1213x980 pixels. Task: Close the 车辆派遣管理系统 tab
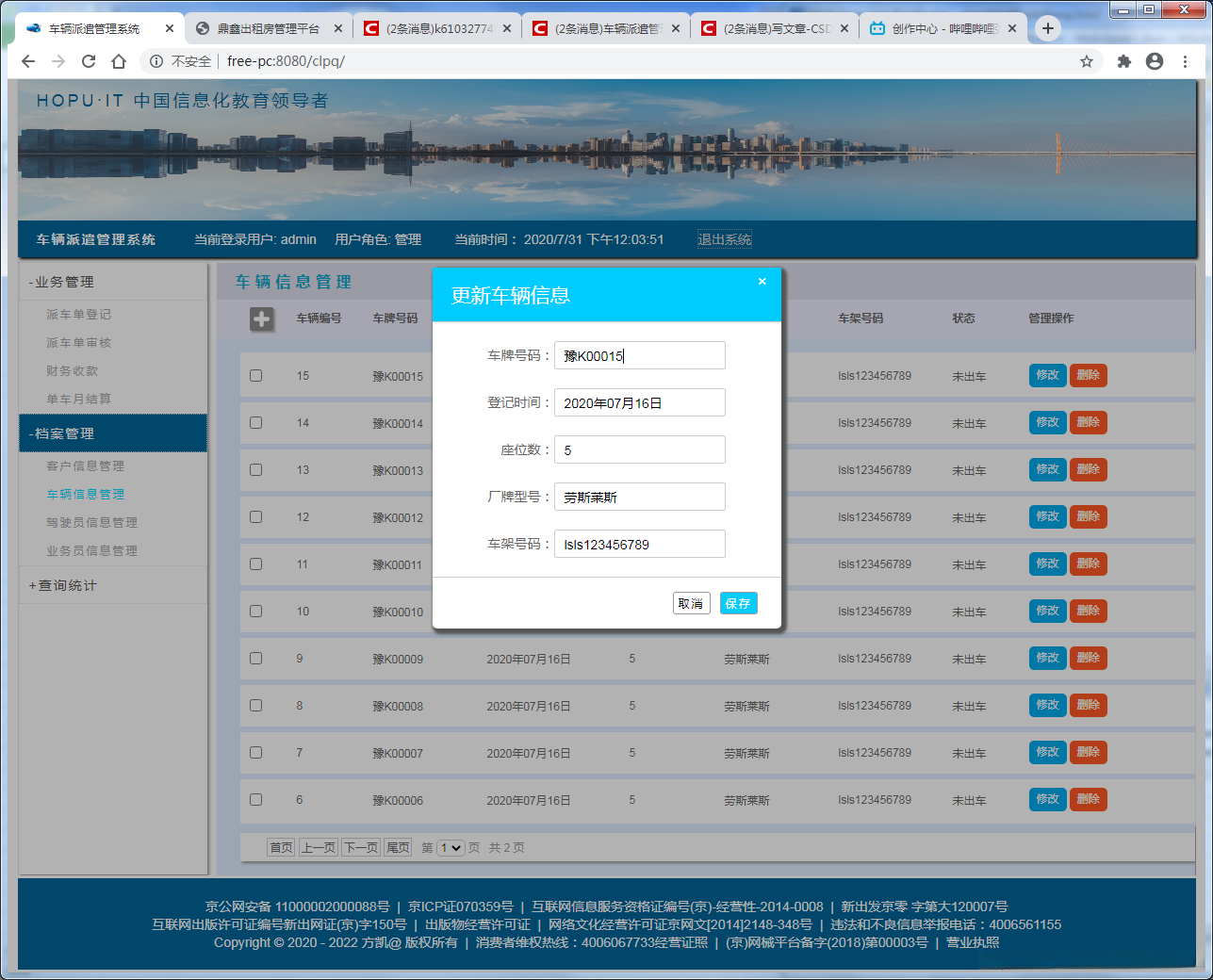170,28
